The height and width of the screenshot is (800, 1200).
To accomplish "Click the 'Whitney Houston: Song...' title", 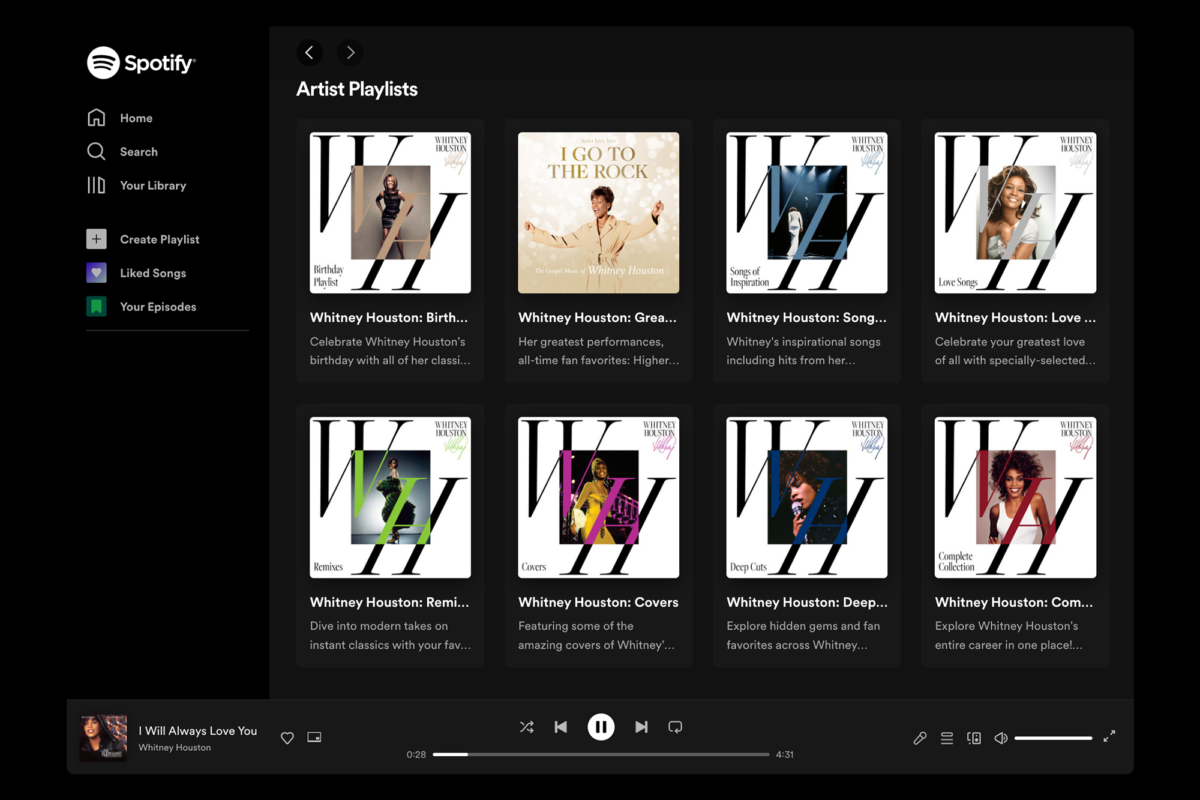I will click(806, 318).
